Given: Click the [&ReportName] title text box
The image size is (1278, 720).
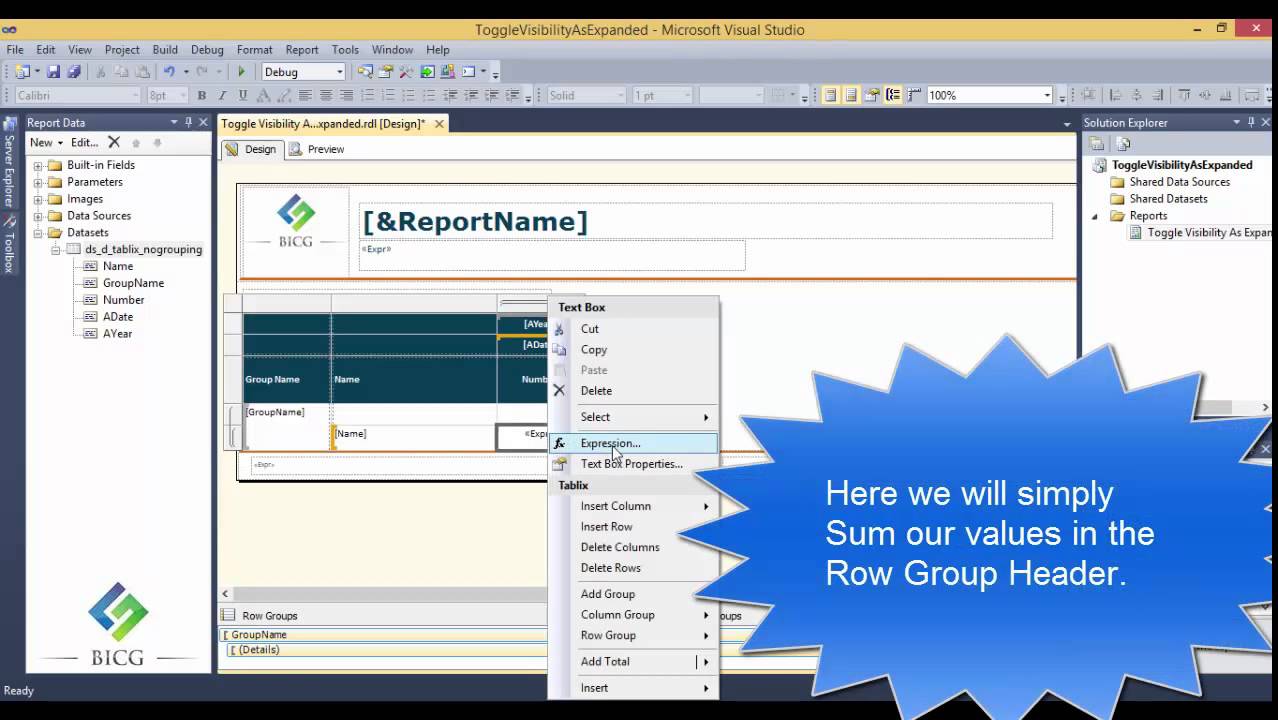Looking at the screenshot, I should tap(705, 221).
